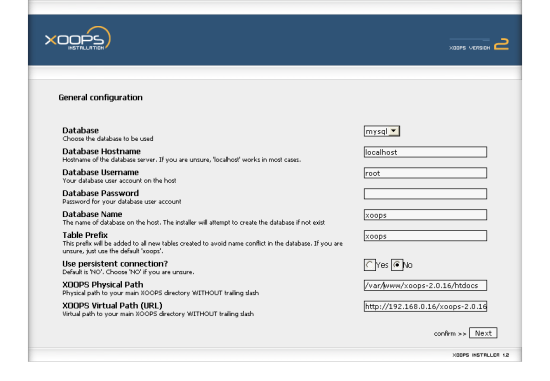The height and width of the screenshot is (381, 550).
Task: Click the Use persistent connection label
Action: tap(115, 264)
